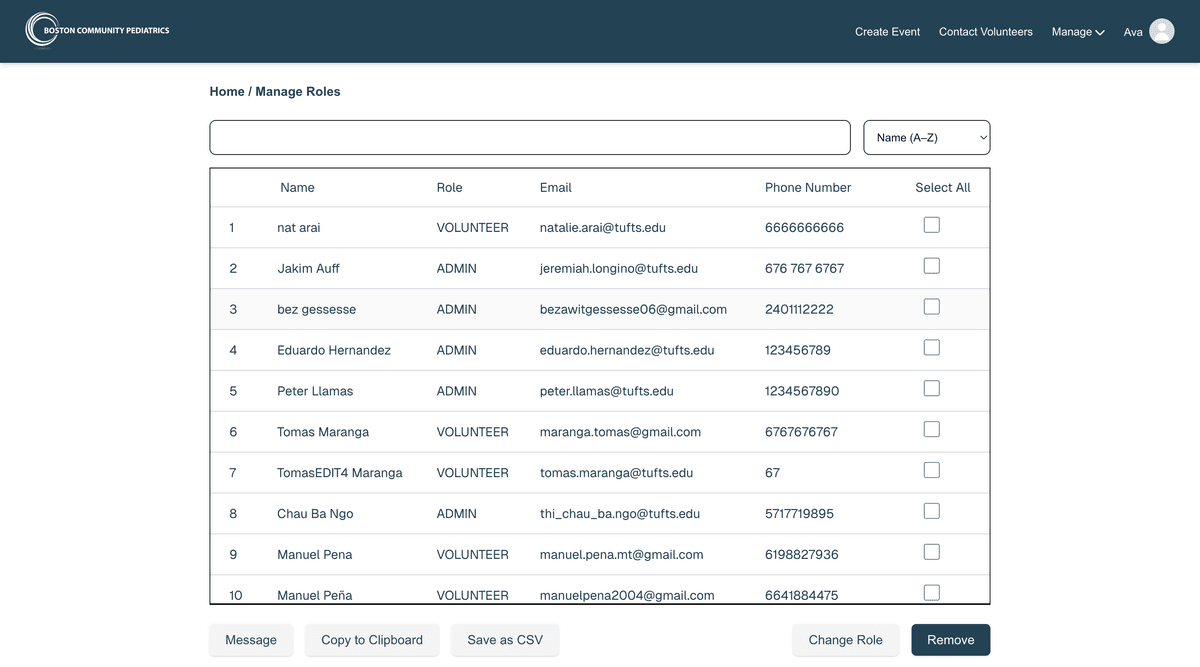Open the Name (A–Z) sort dropdown
This screenshot has height=667, width=1200.
pos(926,138)
